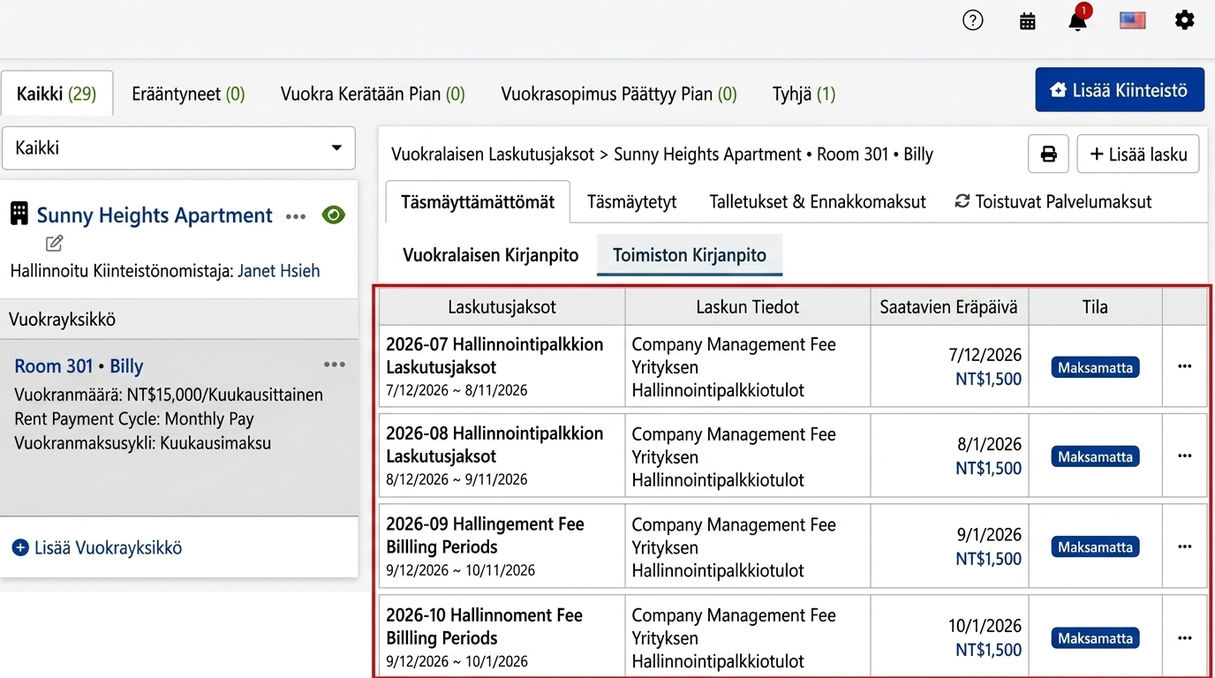Open the three-dot menu beside Sunny Heights Apartment

(295, 216)
